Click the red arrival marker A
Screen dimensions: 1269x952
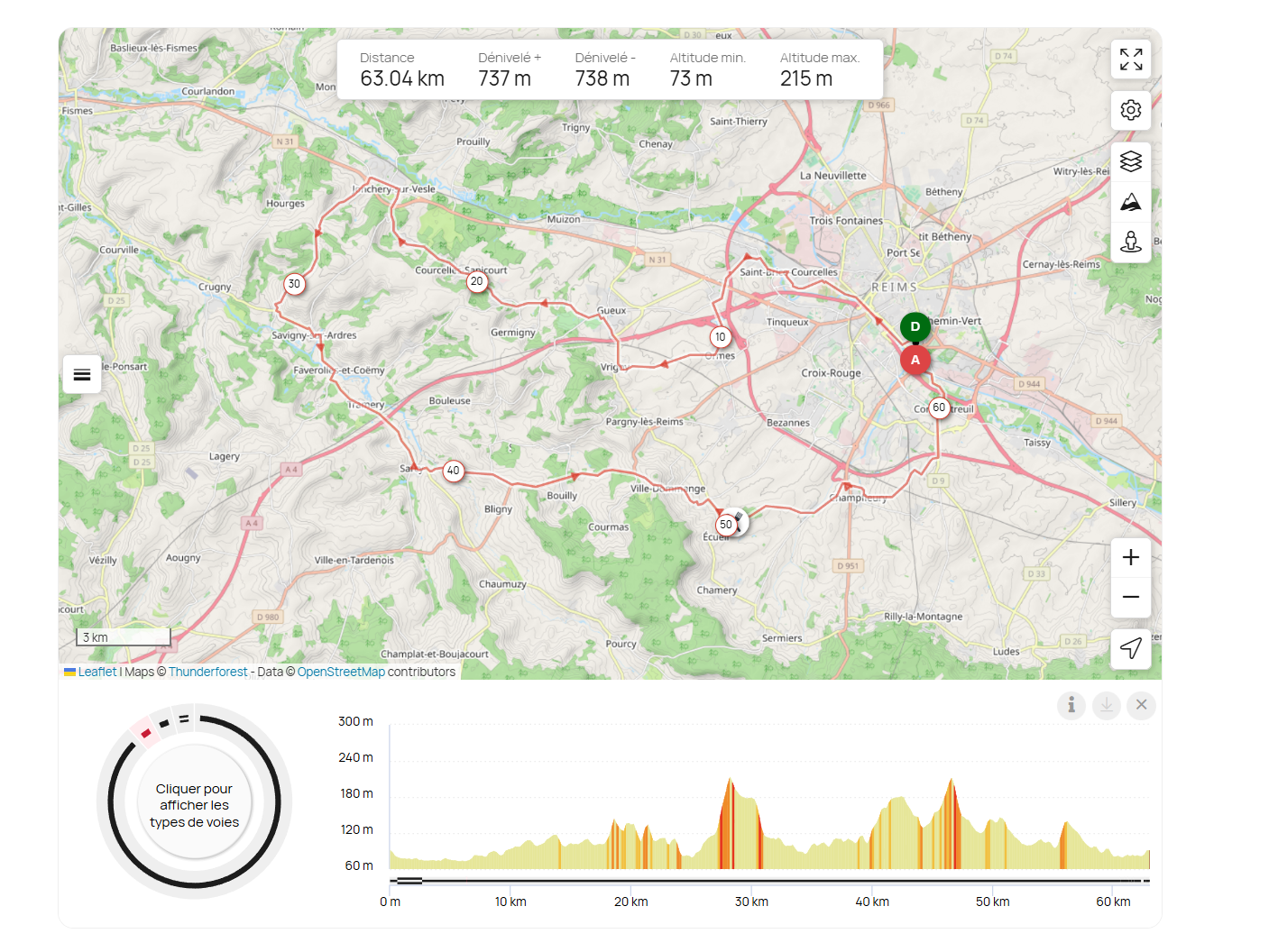915,361
